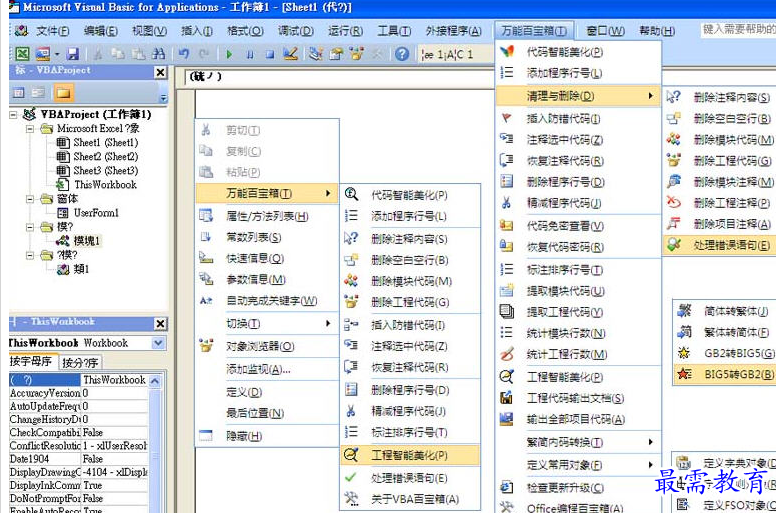Screen dimensions: 776x513
Task: Click the Find binoculars toolbar icon
Action: click(x=158, y=53)
